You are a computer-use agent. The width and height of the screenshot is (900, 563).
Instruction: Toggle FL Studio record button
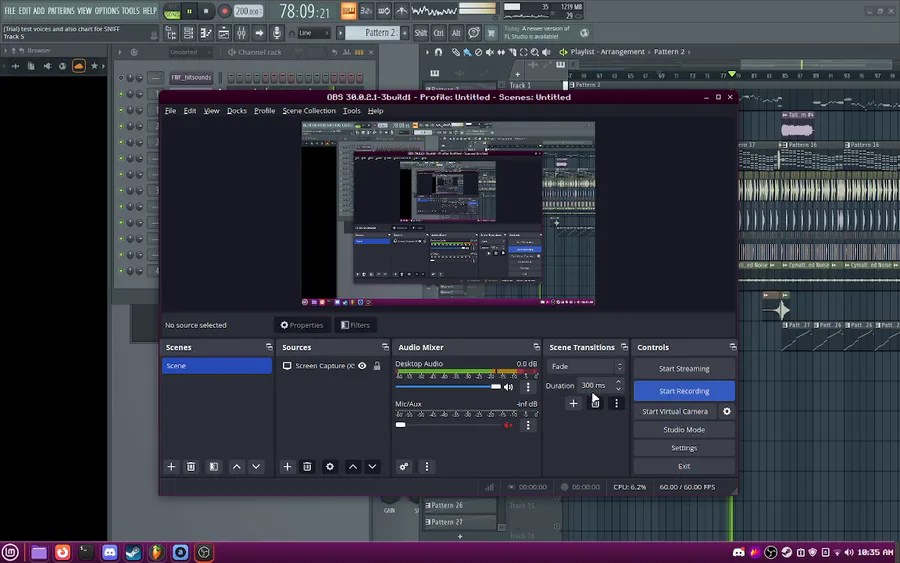[224, 11]
